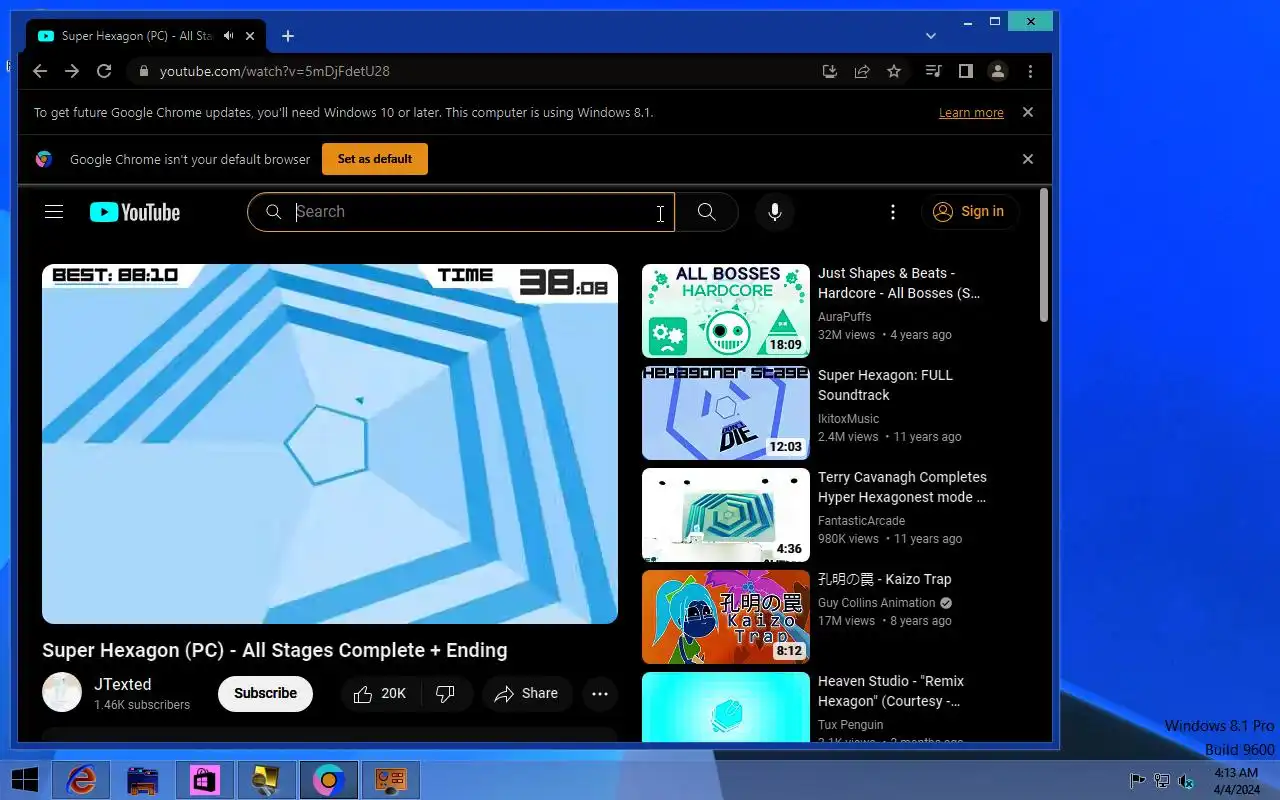Open Kaizo Trap video thumbnail
This screenshot has height=800, width=1280.
[726, 617]
